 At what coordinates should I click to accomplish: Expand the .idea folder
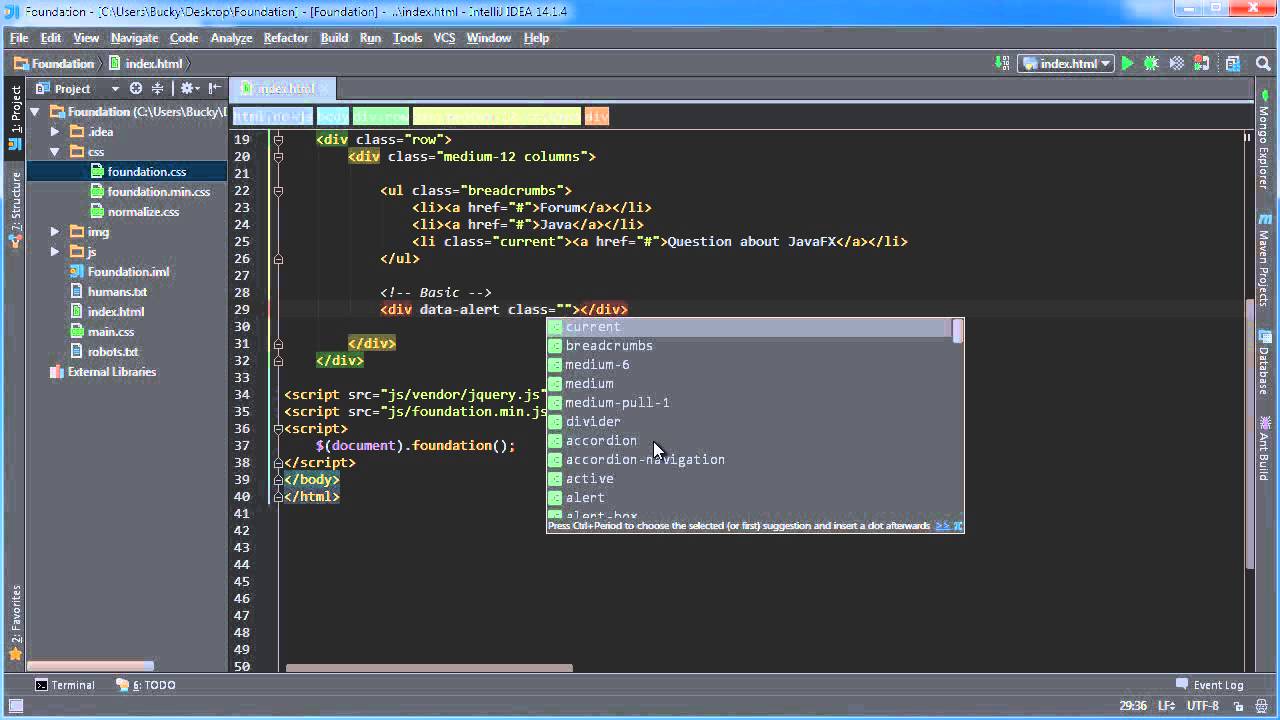[55, 132]
